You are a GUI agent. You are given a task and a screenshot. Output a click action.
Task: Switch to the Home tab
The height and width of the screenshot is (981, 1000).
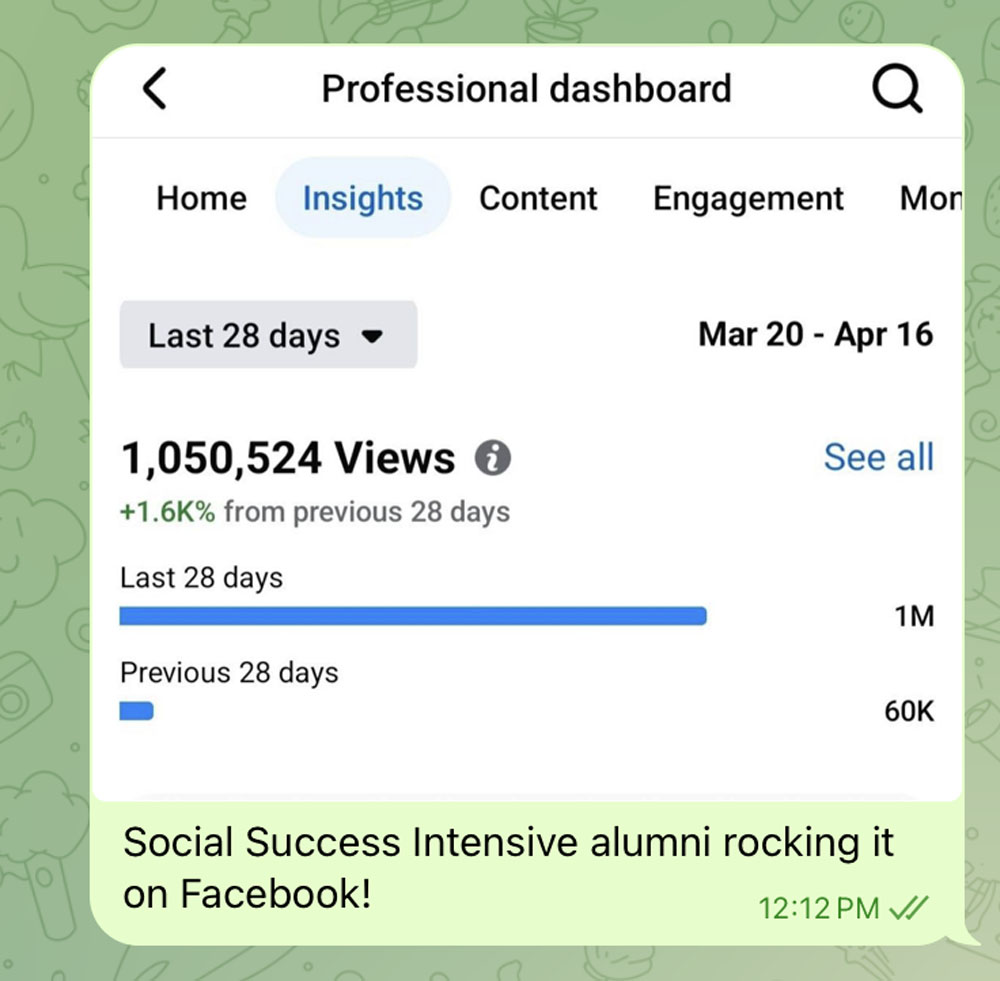[x=202, y=198]
